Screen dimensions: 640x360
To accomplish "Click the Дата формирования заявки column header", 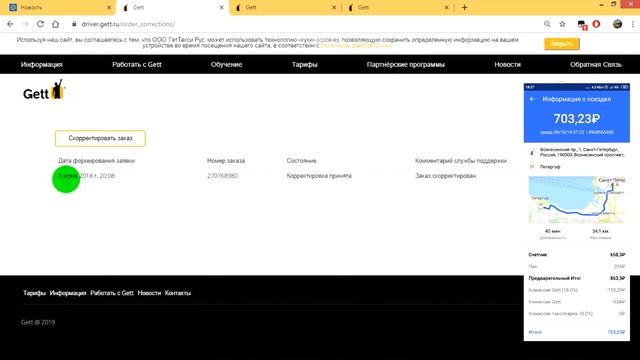I will coord(96,161).
